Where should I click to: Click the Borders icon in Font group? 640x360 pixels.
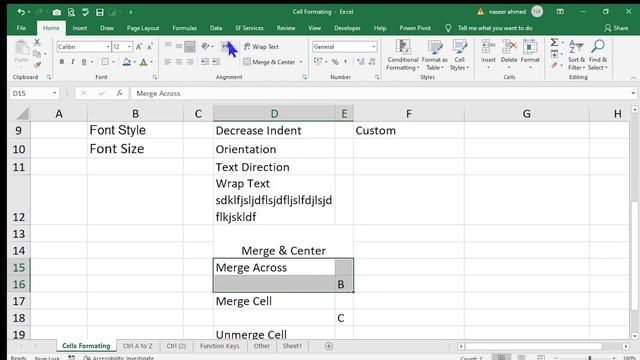[x=105, y=62]
